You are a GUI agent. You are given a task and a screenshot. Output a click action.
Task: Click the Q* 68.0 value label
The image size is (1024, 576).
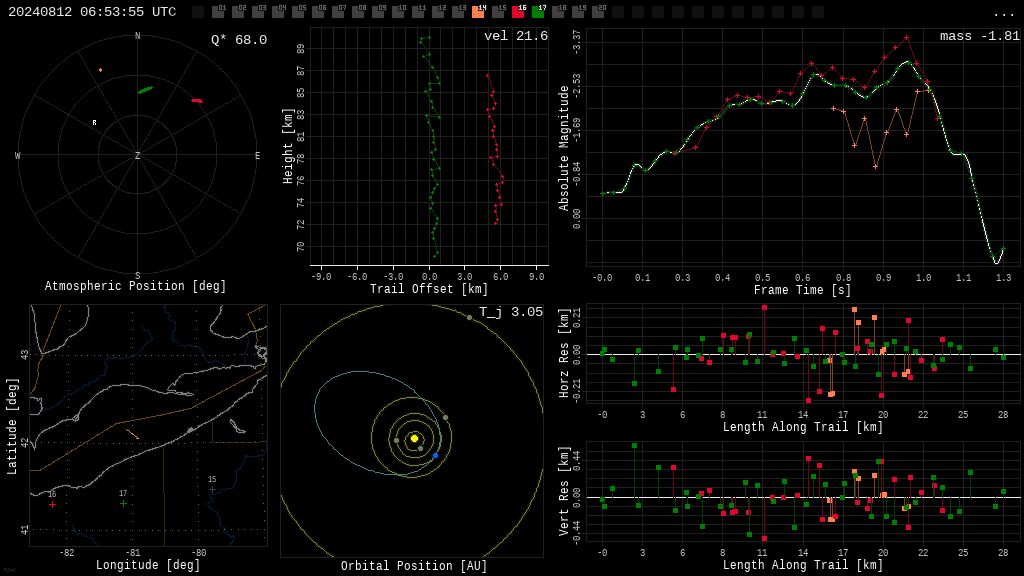tap(239, 40)
